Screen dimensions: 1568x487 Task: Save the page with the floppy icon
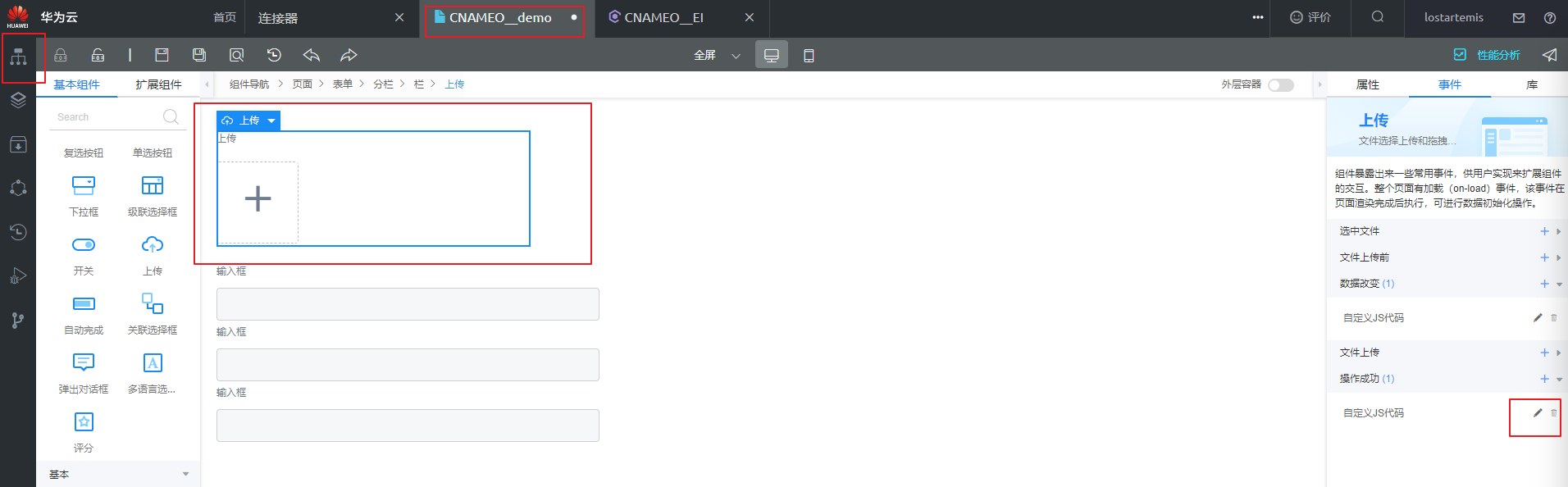[162, 55]
